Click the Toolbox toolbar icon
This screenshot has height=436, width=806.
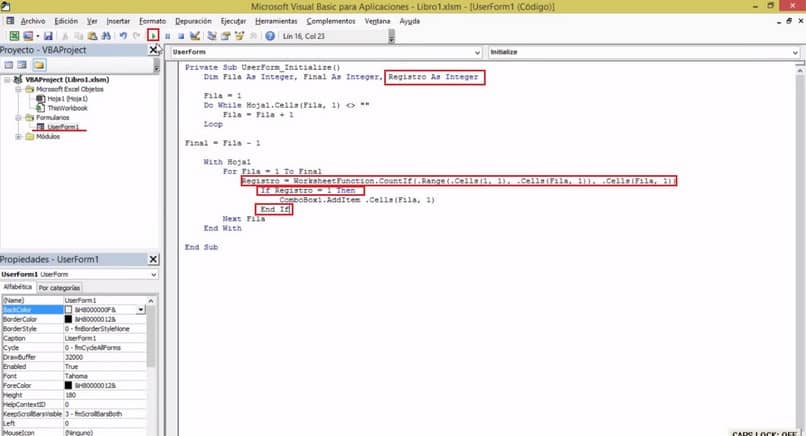pos(253,36)
